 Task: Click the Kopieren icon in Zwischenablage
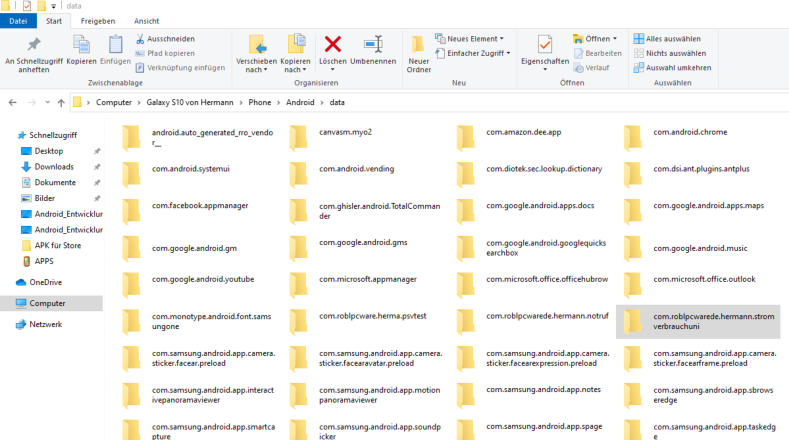81,45
